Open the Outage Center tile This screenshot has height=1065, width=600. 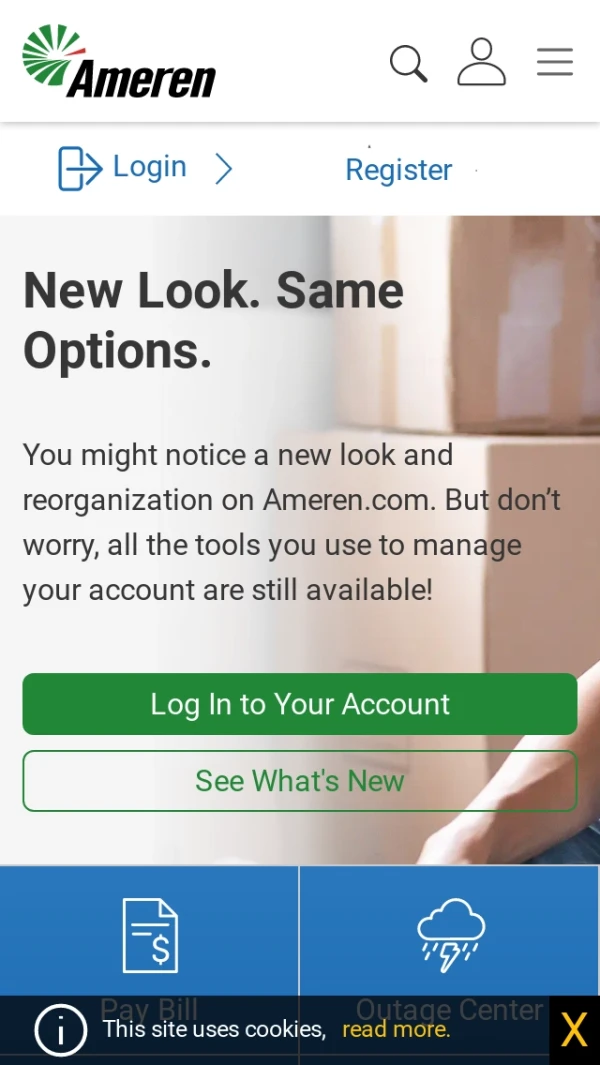[x=450, y=964]
